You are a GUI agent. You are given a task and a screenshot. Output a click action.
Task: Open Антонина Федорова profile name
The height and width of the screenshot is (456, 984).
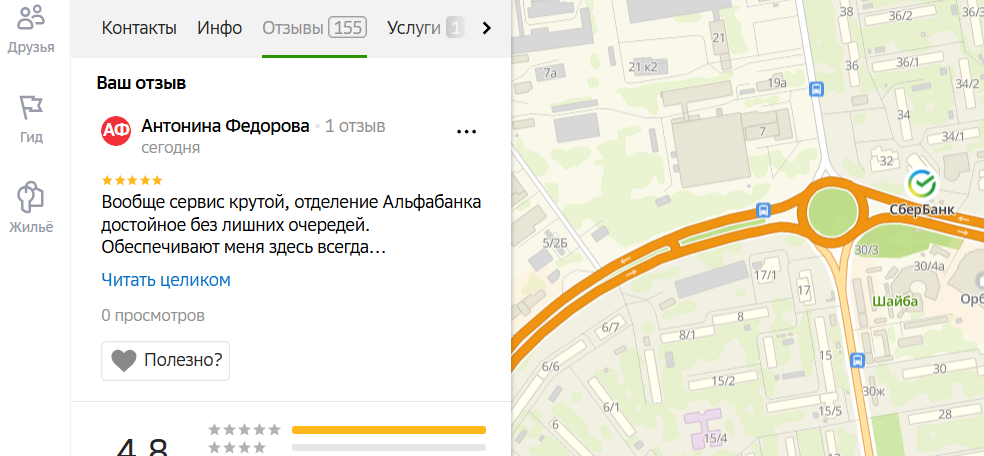coord(226,126)
